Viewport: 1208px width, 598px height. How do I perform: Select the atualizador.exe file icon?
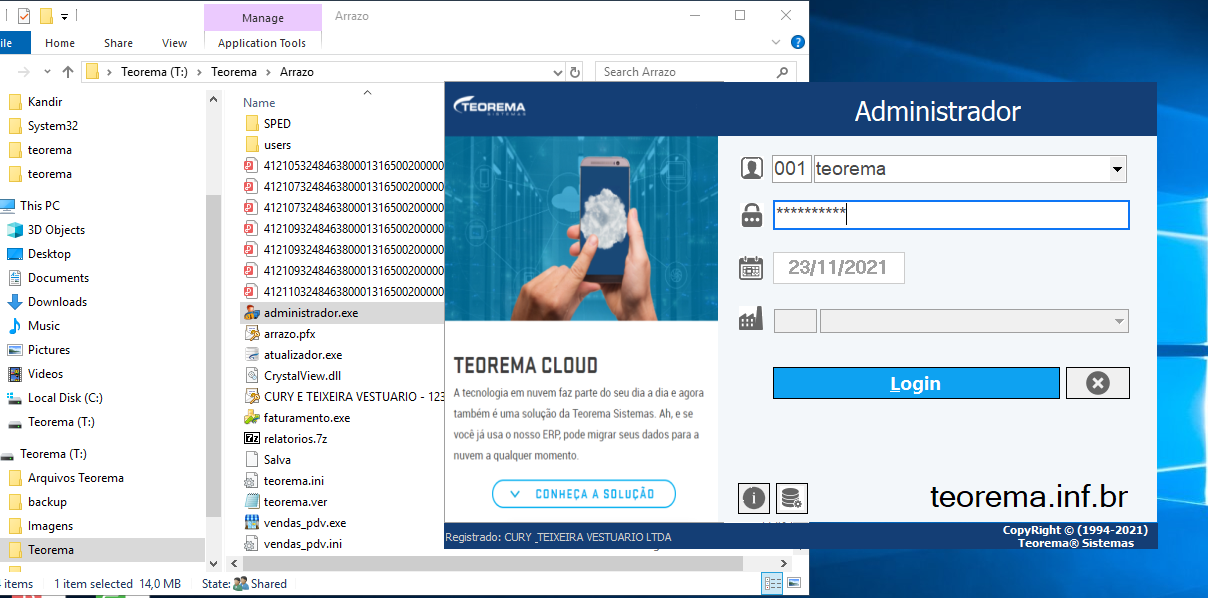click(x=252, y=354)
